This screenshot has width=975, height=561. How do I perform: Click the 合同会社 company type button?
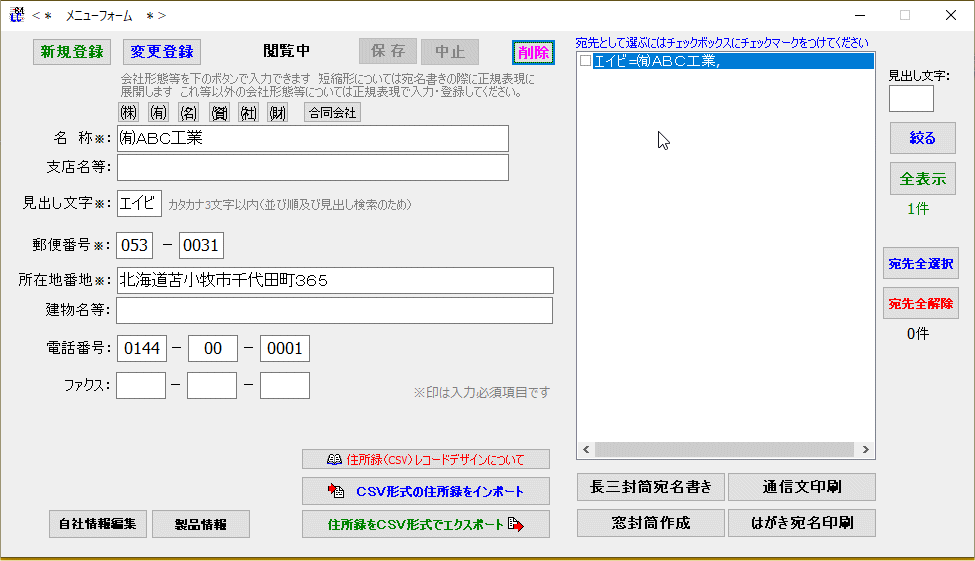(332, 113)
